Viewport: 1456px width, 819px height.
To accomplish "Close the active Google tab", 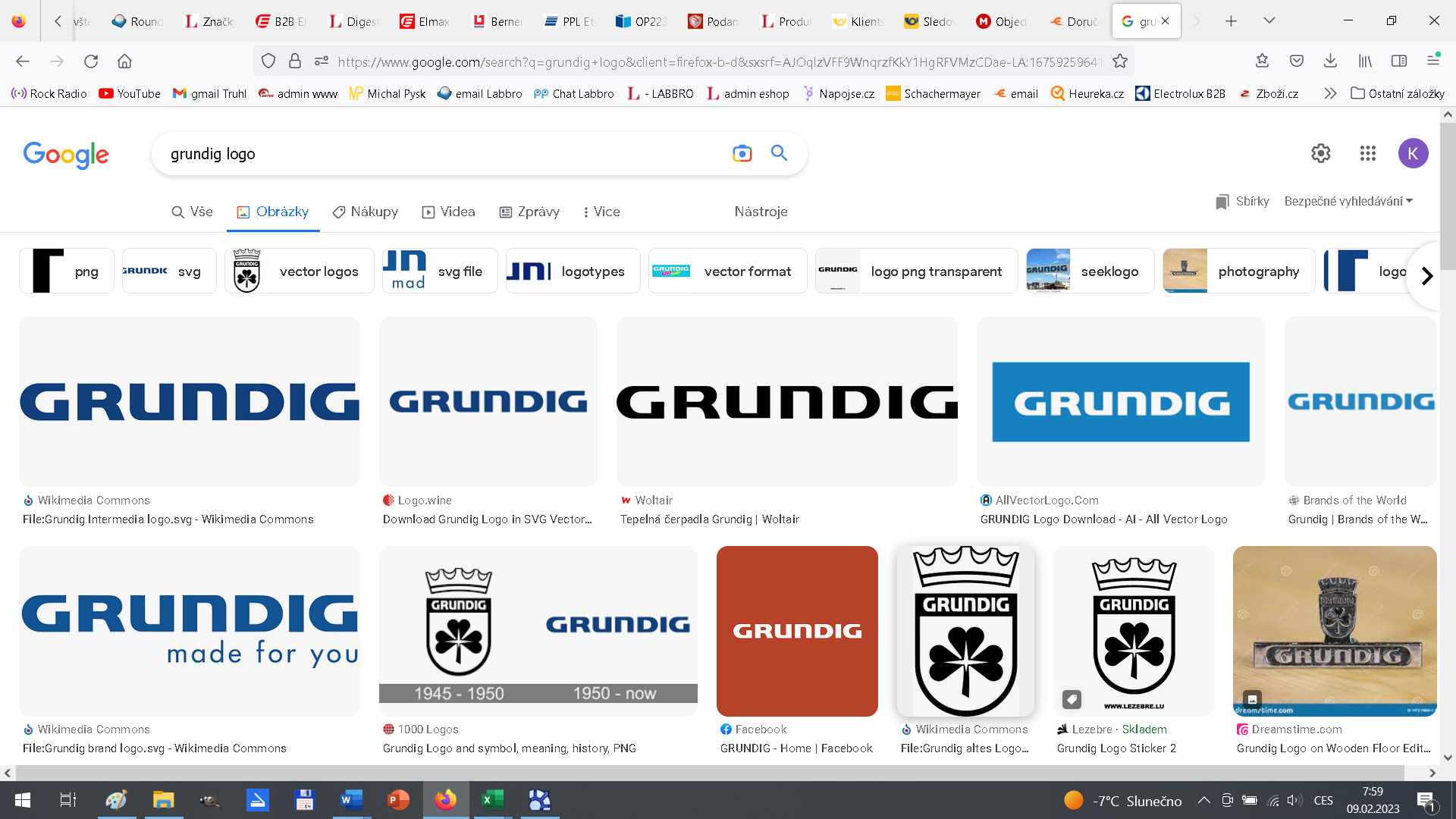I will (x=1165, y=21).
